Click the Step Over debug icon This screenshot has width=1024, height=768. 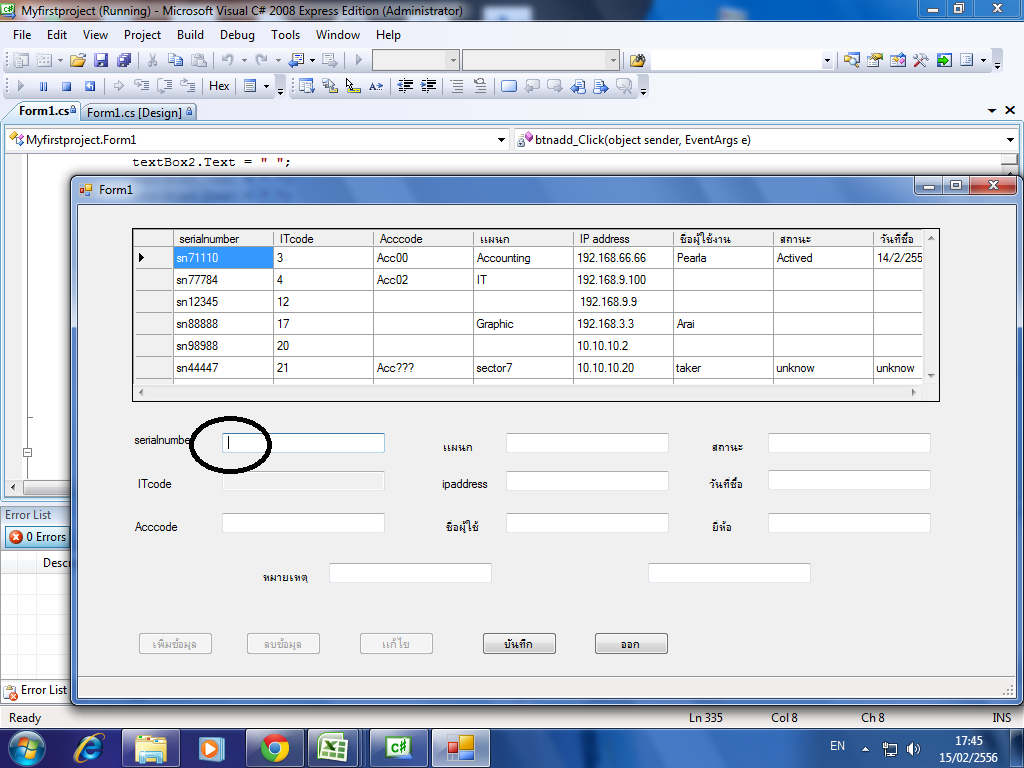[x=165, y=86]
